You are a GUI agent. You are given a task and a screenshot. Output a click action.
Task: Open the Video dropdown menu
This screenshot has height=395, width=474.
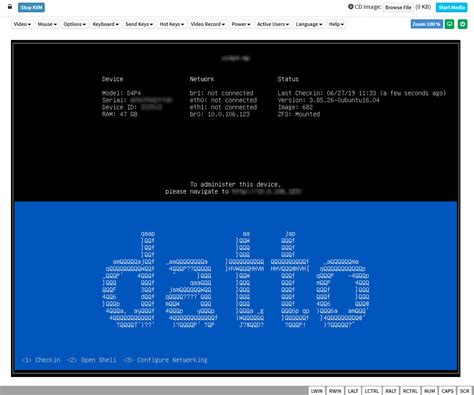click(22, 24)
